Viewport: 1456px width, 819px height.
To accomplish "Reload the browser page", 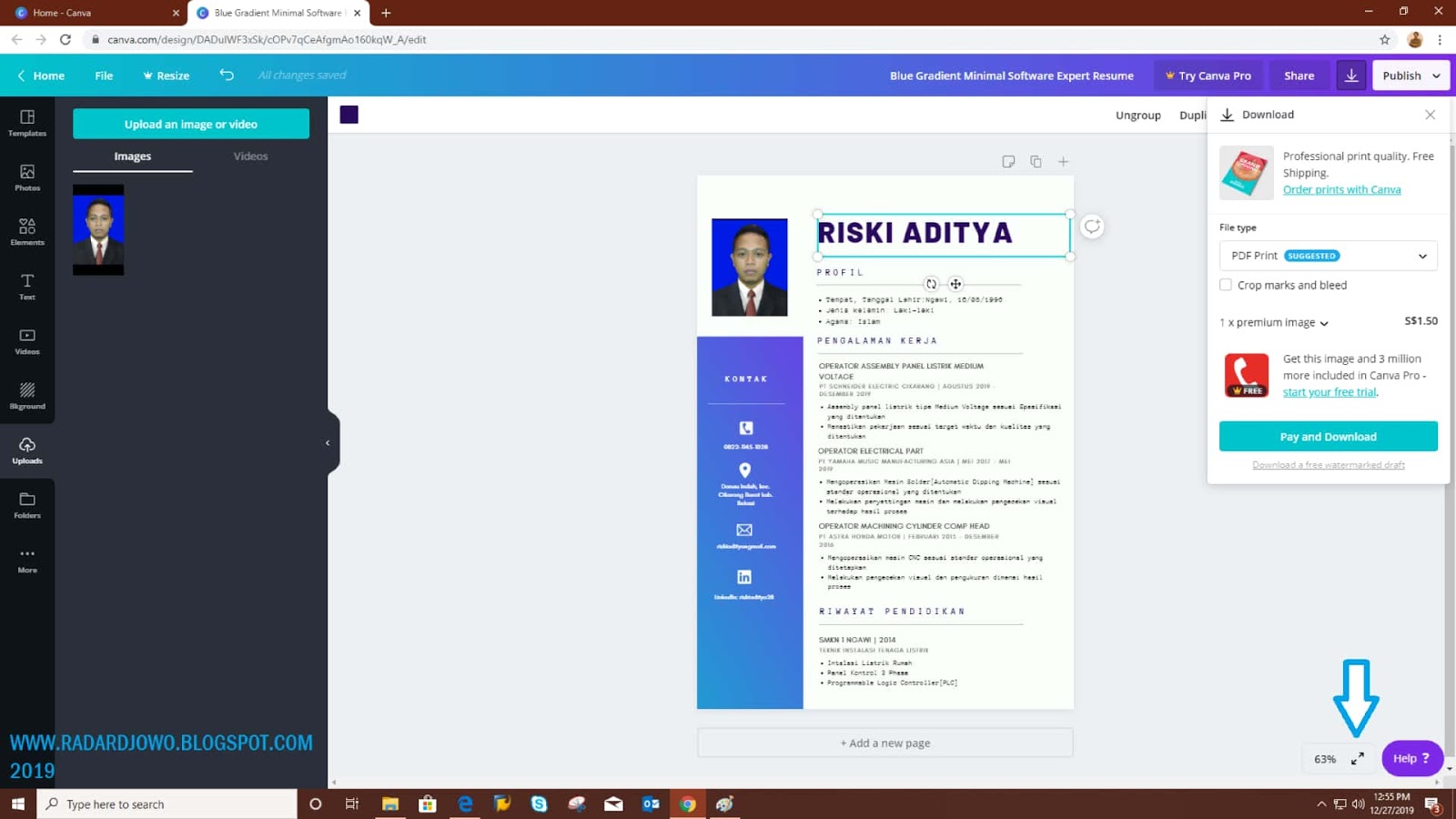I will click(66, 39).
